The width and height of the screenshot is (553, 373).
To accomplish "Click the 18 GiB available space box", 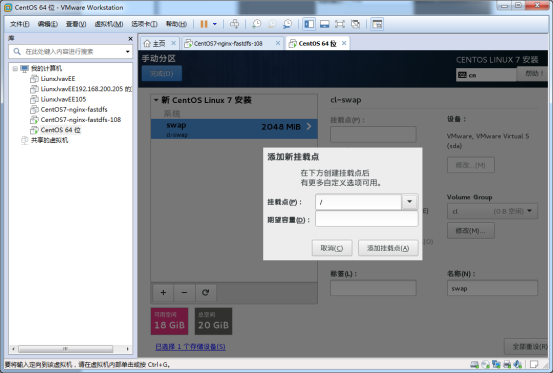I will click(170, 321).
